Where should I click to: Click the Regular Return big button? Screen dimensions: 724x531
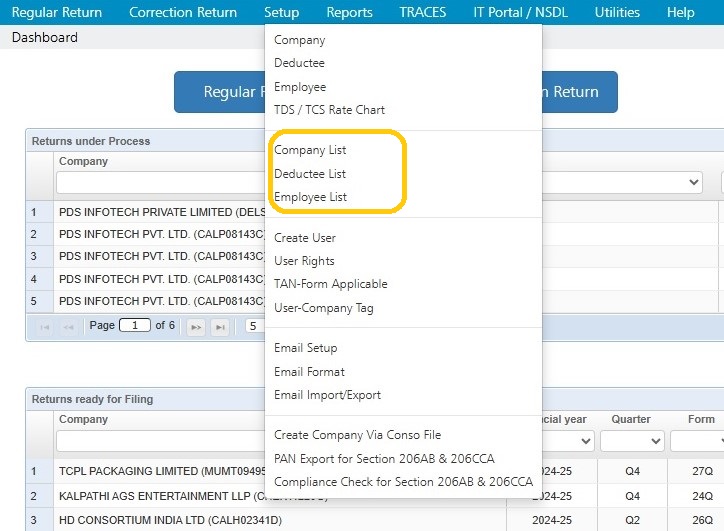coord(220,92)
